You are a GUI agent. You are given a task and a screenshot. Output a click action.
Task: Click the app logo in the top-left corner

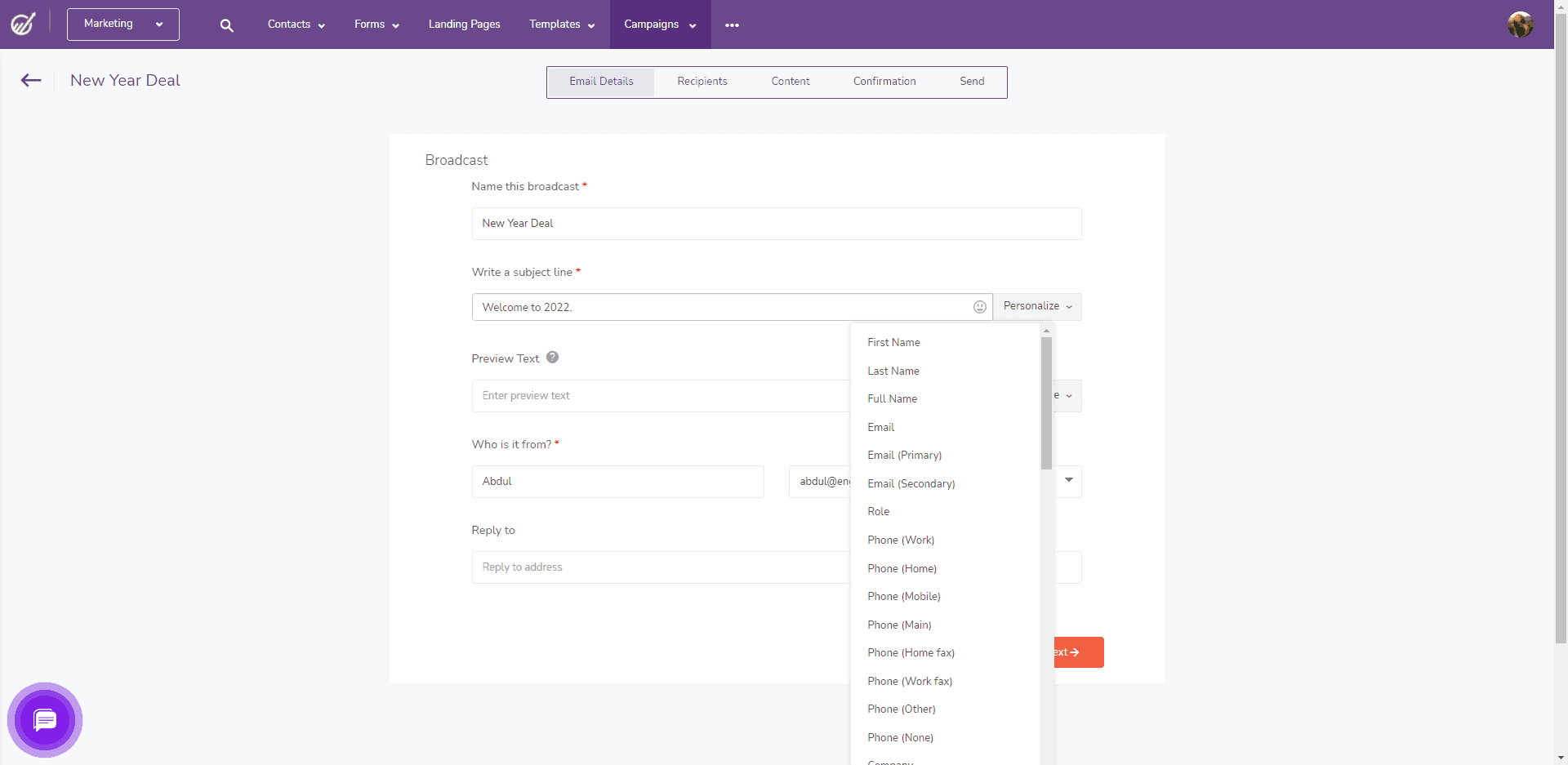(22, 24)
